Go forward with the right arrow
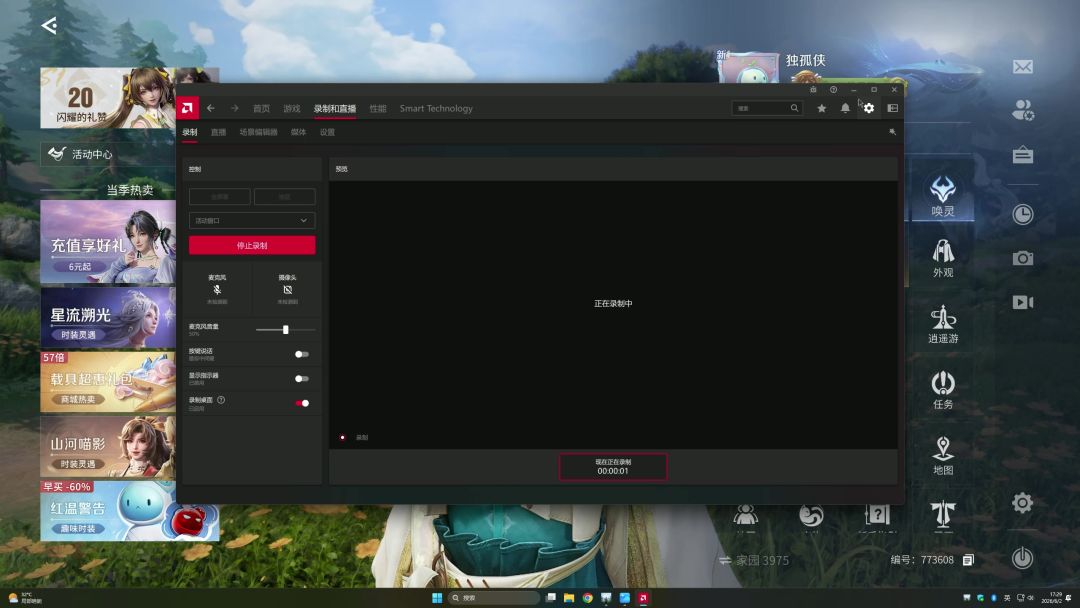The height and width of the screenshot is (608, 1080). click(x=234, y=108)
